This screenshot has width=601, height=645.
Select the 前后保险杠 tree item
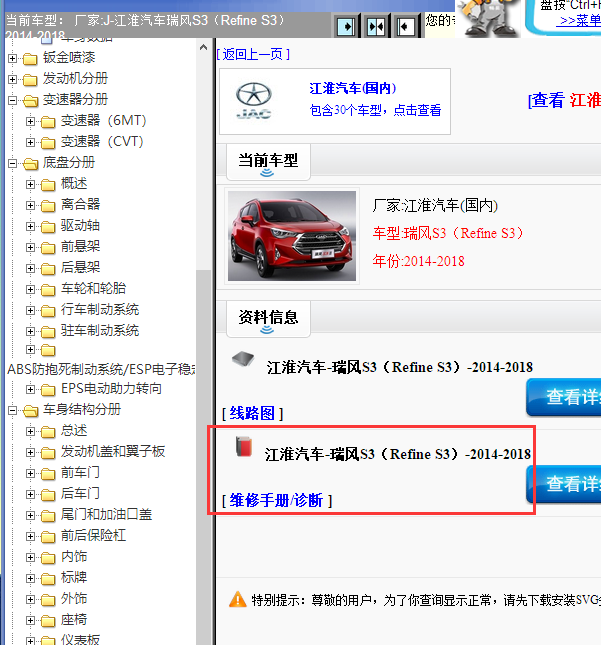click(93, 535)
